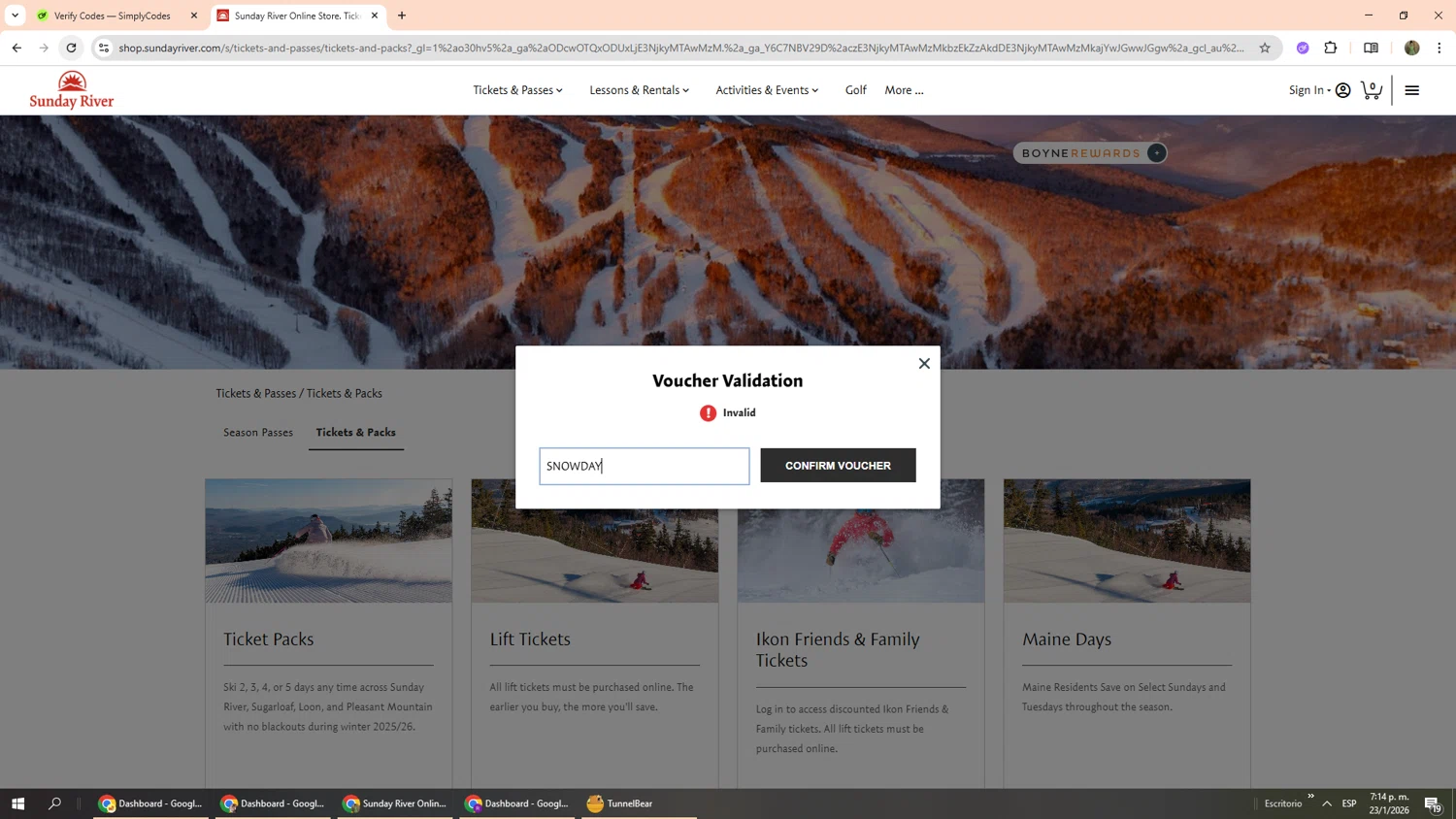The image size is (1456, 819).
Task: Switch to Verify Codes SimplyCodes browser tab
Action: tap(112, 16)
